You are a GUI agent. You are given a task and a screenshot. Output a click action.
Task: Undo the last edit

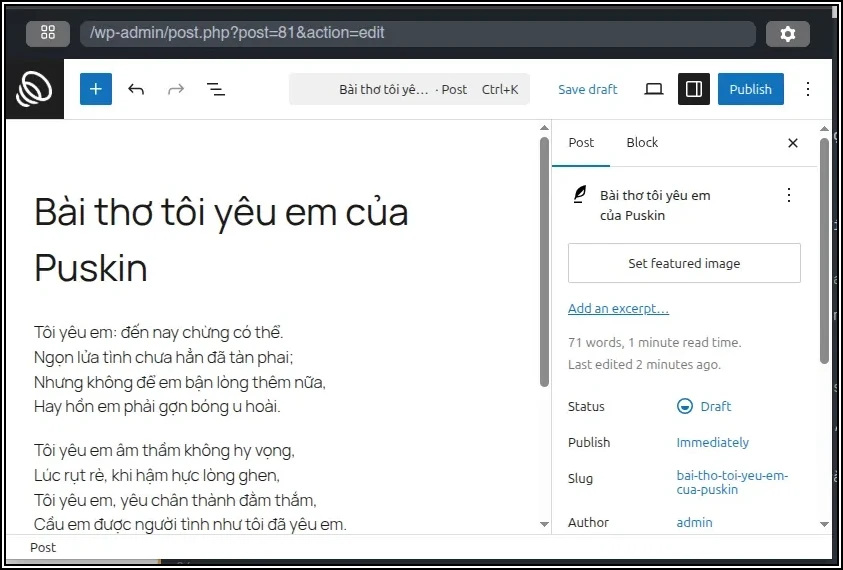[136, 89]
